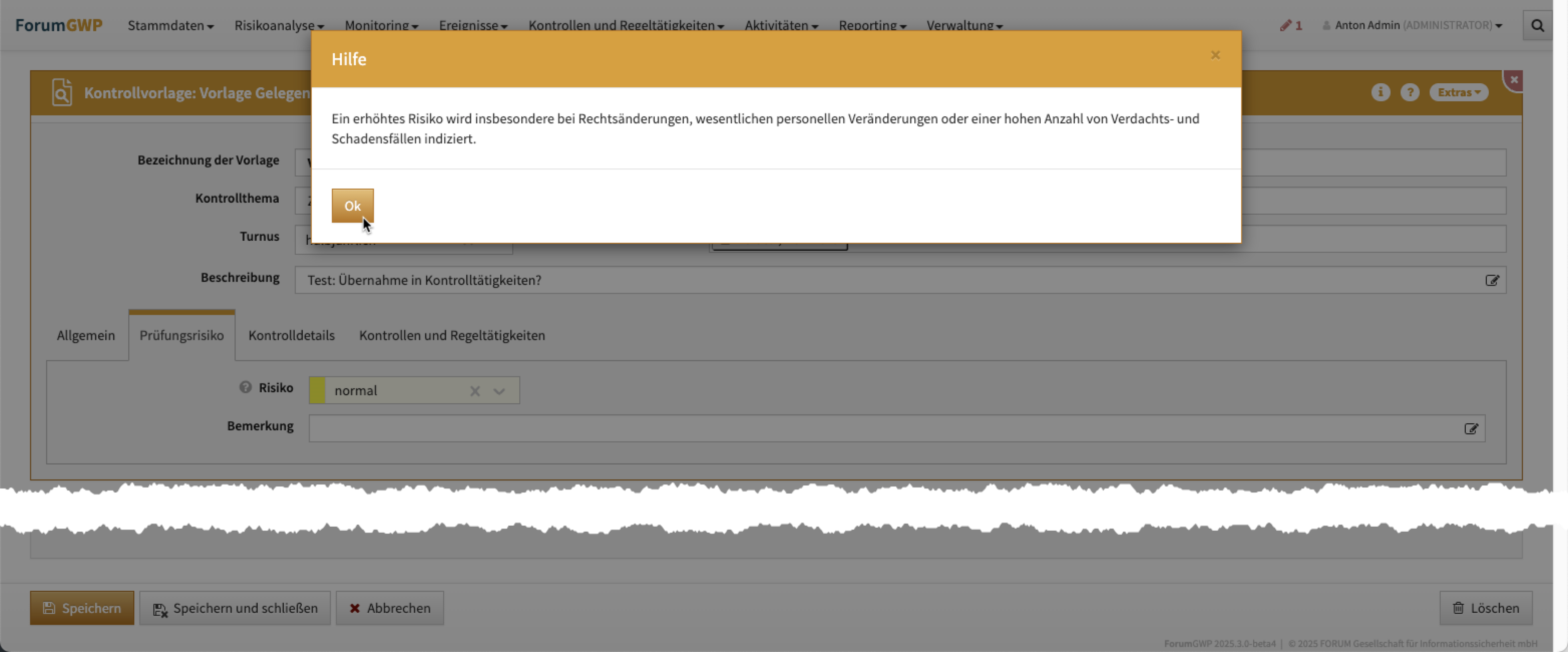Click the yellow Risiko color swatch

tap(317, 390)
